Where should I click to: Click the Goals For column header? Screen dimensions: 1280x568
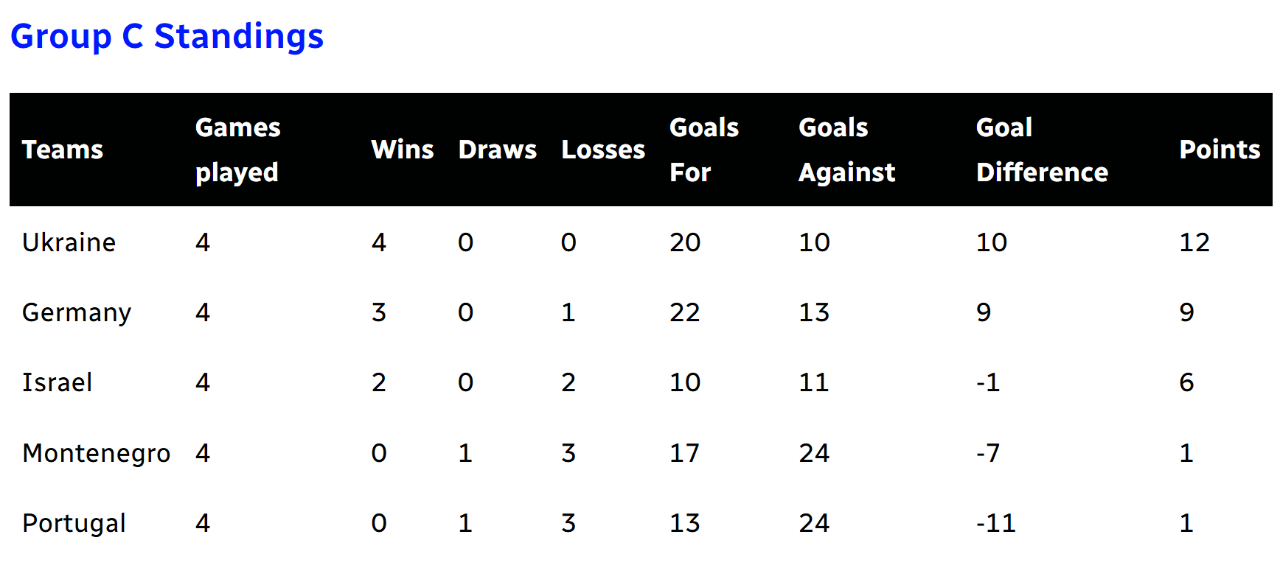(704, 150)
